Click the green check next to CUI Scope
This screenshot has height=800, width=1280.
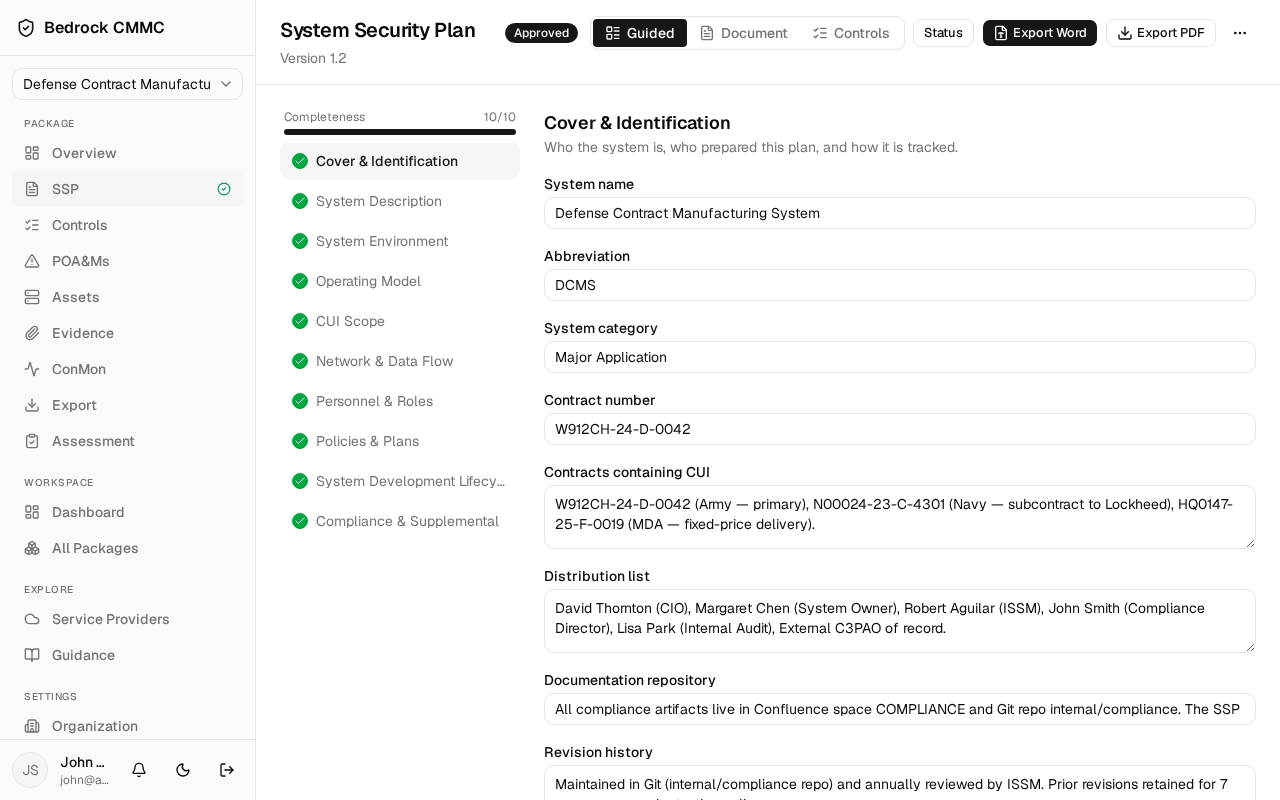[300, 321]
